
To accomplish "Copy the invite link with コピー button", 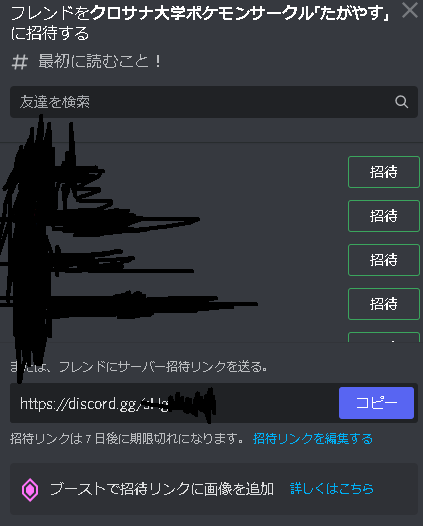I will click(376, 403).
